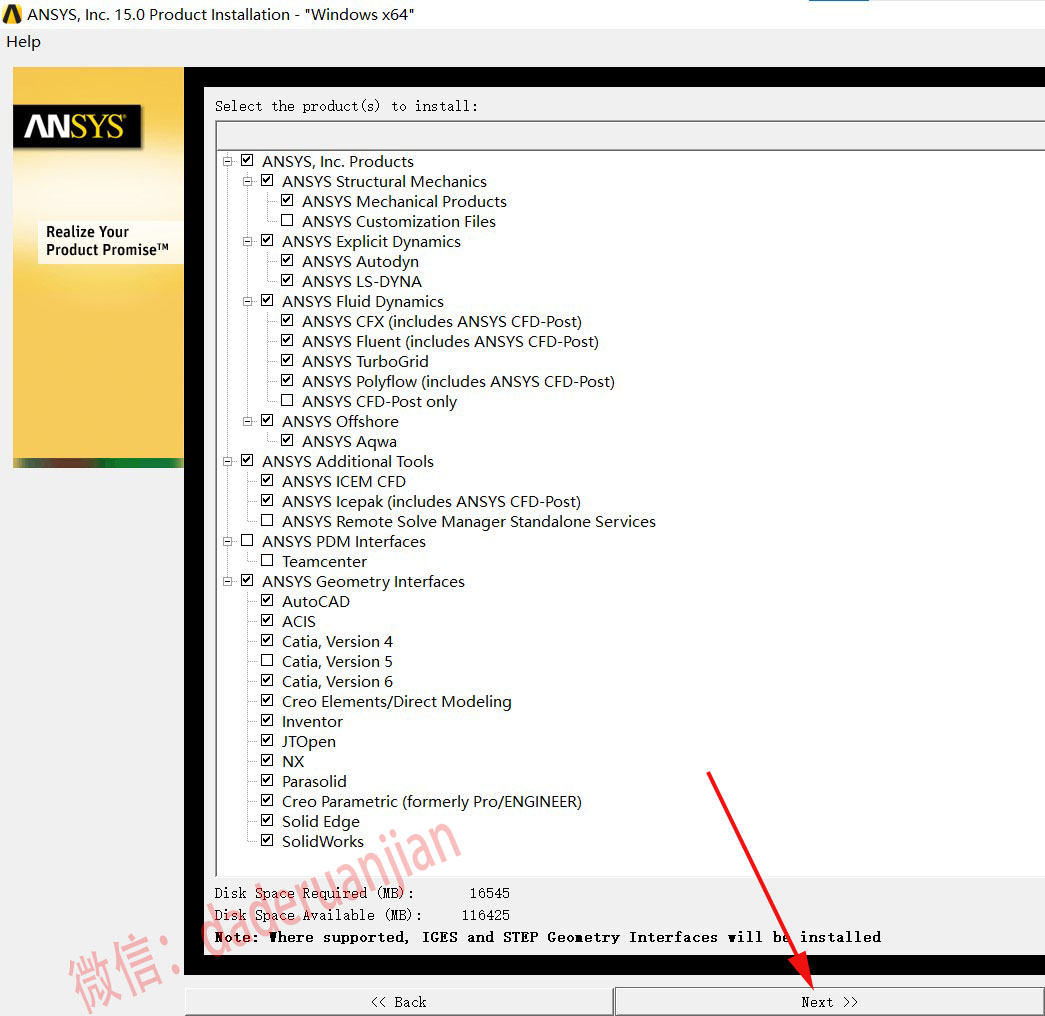Click the << Back button
The width and height of the screenshot is (1045, 1016).
pyautogui.click(x=399, y=1001)
